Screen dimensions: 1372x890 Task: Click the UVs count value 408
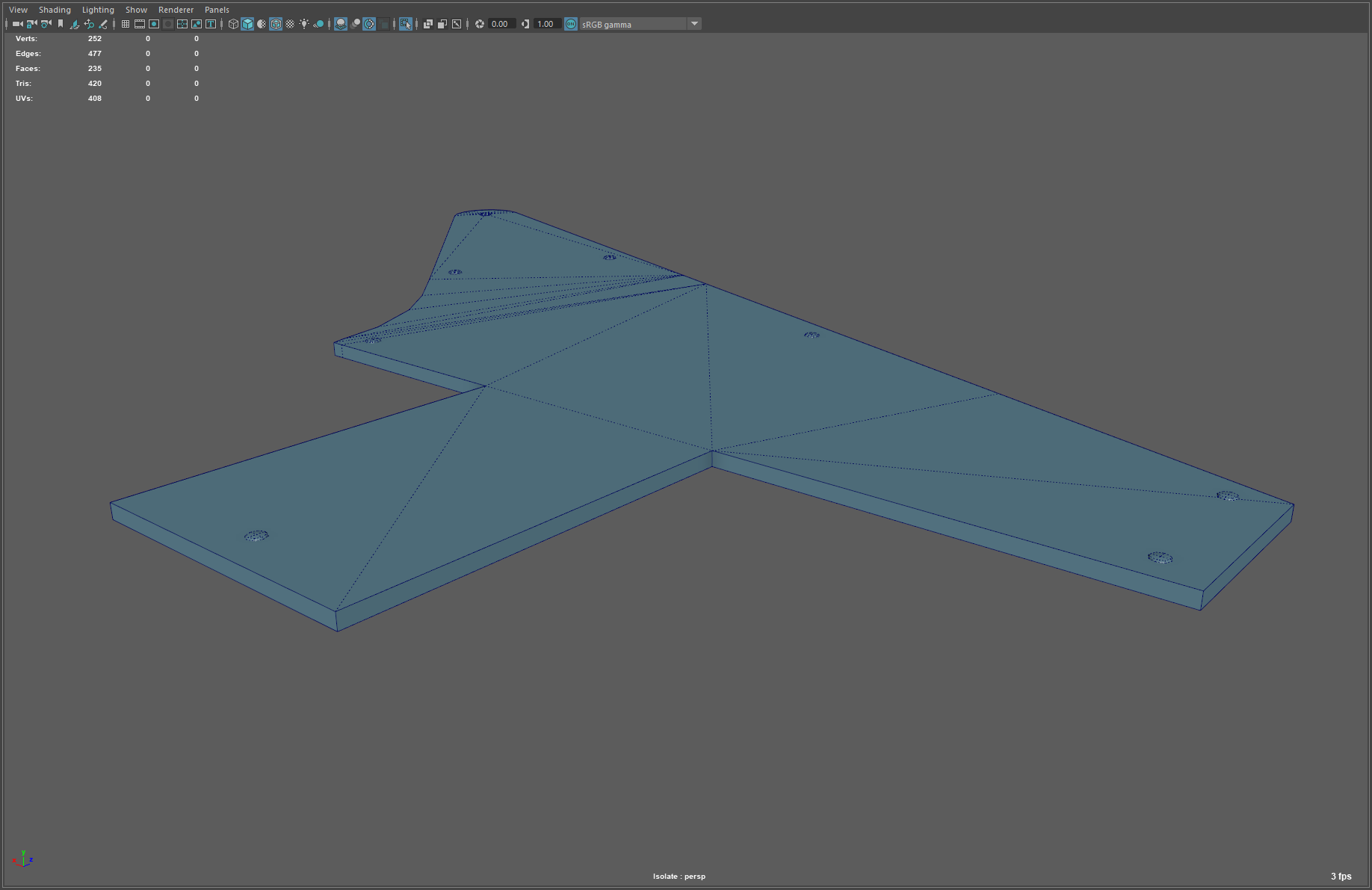tap(95, 99)
